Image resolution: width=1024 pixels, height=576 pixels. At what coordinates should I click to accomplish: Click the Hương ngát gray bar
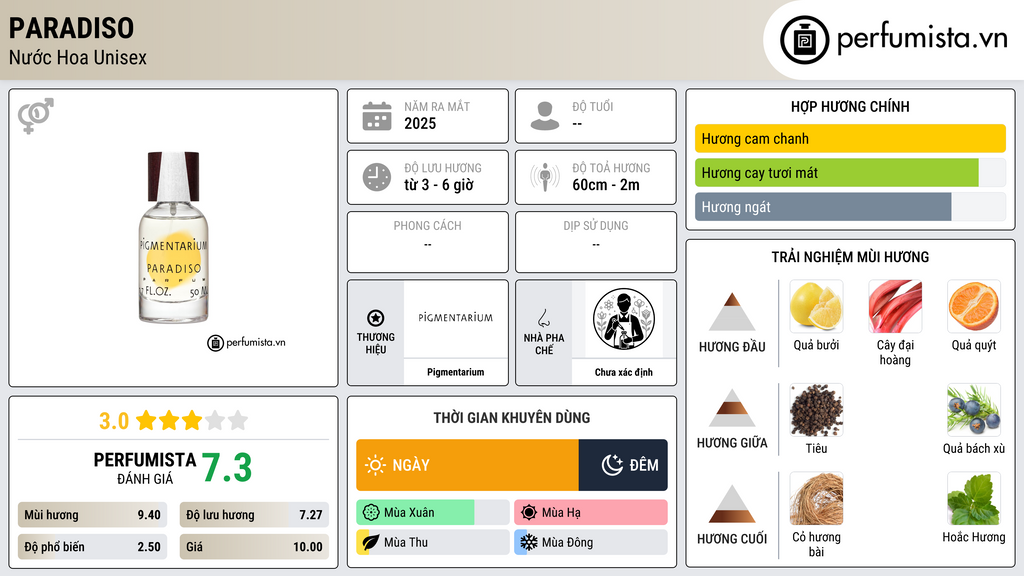click(x=823, y=207)
